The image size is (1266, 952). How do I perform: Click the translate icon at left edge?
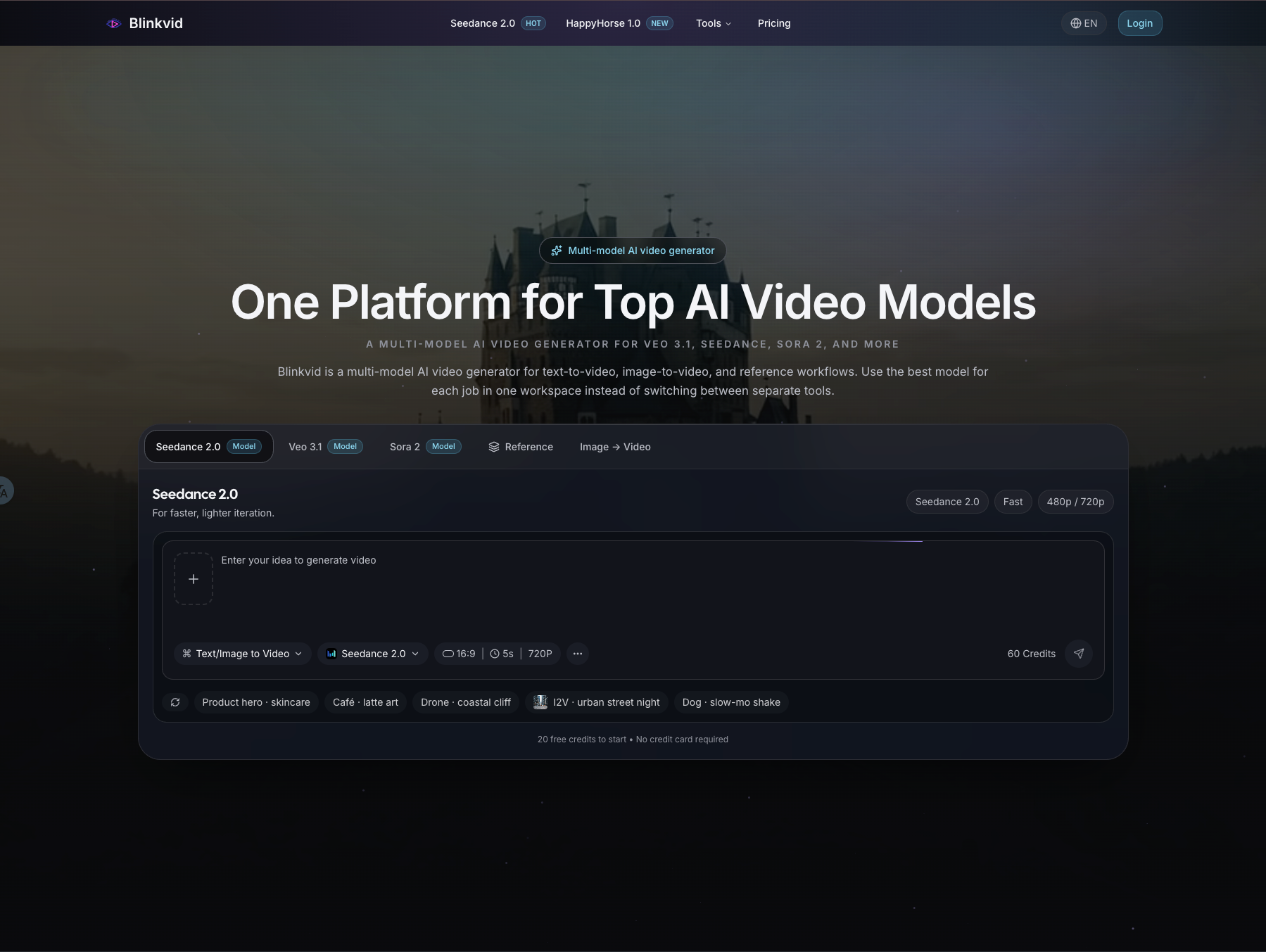coord(4,490)
